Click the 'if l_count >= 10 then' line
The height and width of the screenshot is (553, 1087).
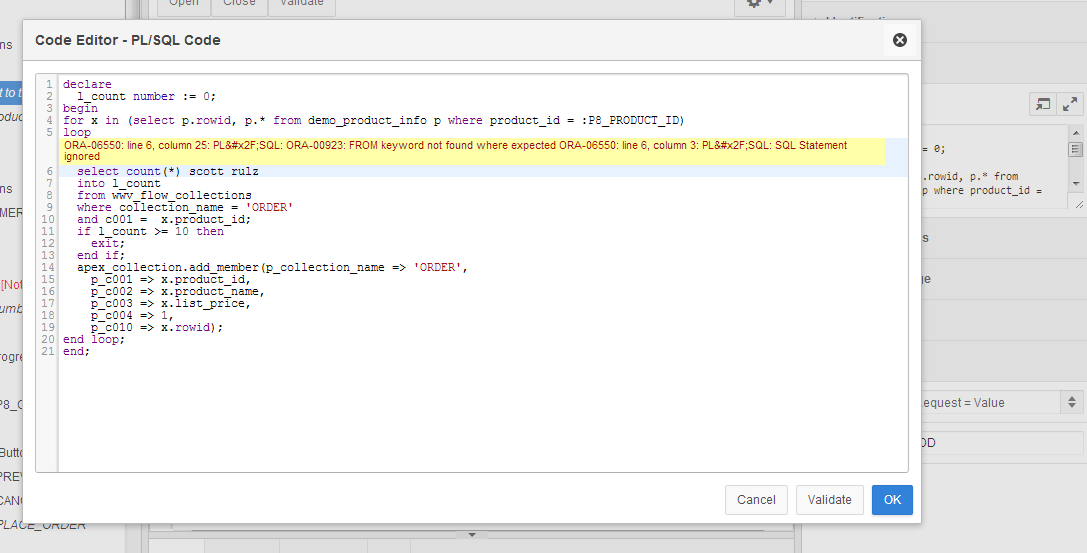point(150,231)
